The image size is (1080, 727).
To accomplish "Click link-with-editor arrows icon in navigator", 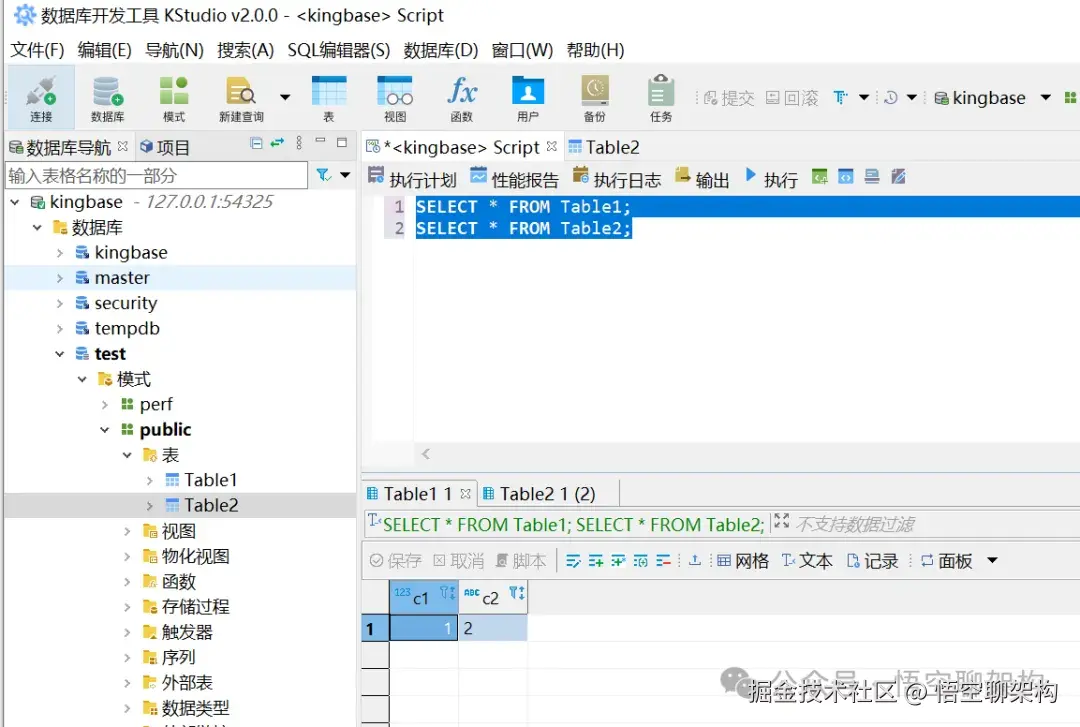I will point(277,143).
